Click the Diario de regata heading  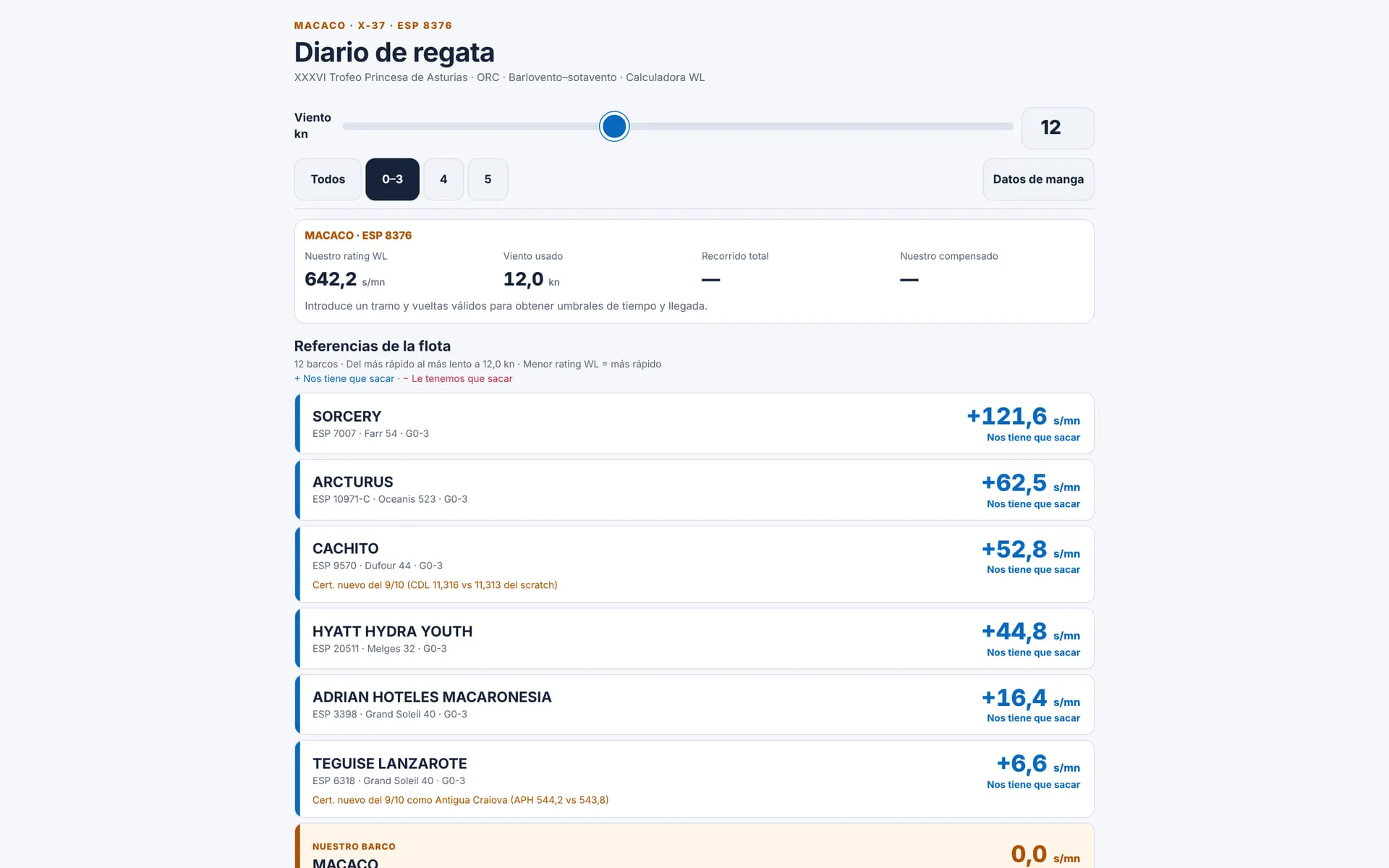click(x=394, y=52)
